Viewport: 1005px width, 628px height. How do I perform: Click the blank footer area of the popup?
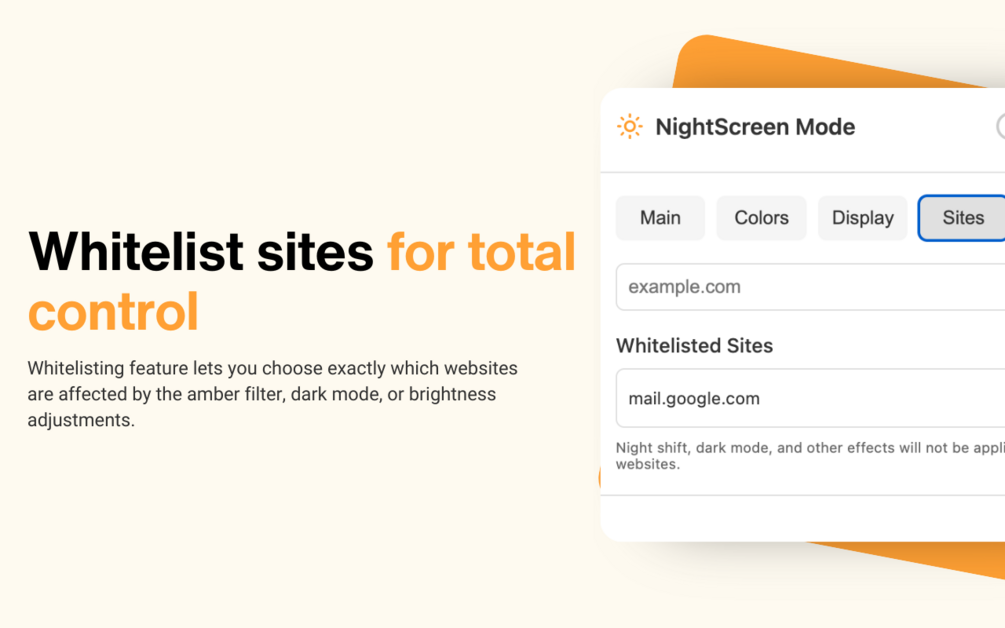[802, 518]
